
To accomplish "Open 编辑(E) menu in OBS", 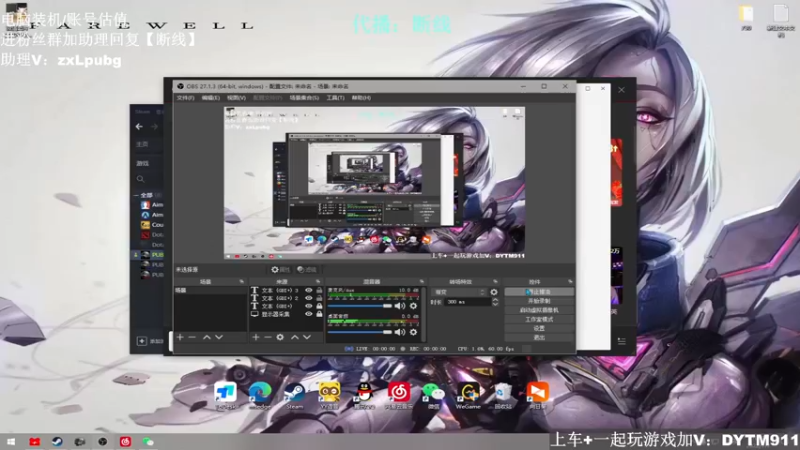I will [x=210, y=98].
